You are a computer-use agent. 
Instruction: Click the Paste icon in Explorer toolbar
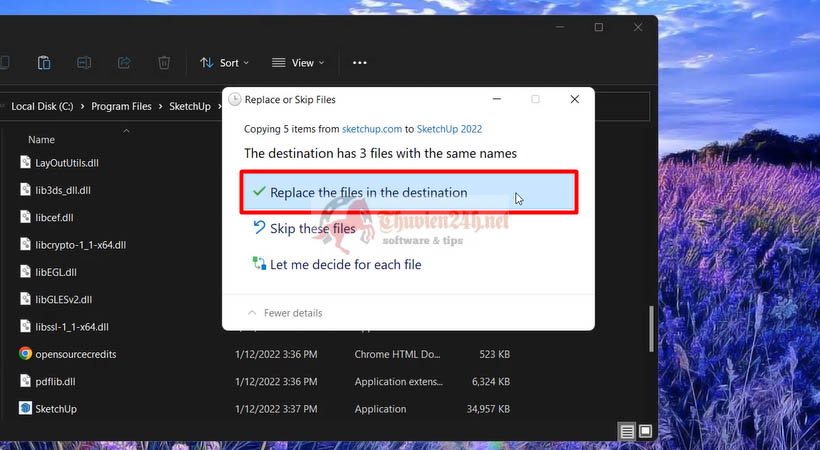[x=44, y=63]
